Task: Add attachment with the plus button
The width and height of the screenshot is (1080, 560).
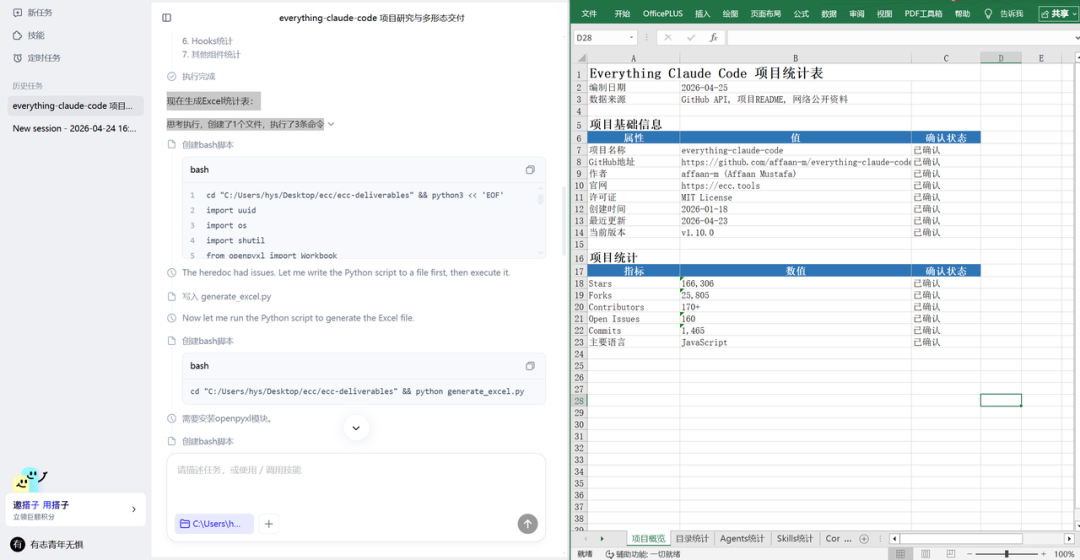Action: [269, 524]
